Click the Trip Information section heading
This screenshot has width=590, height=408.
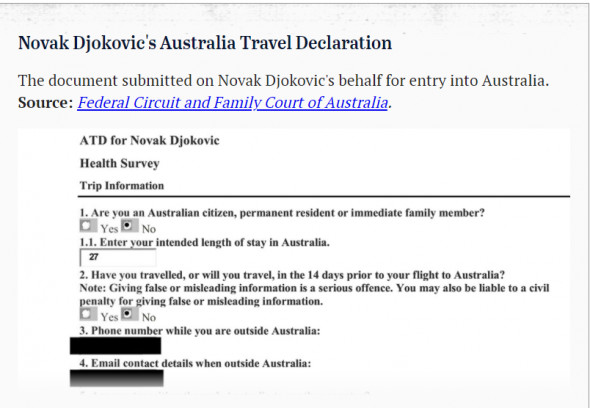point(122,186)
